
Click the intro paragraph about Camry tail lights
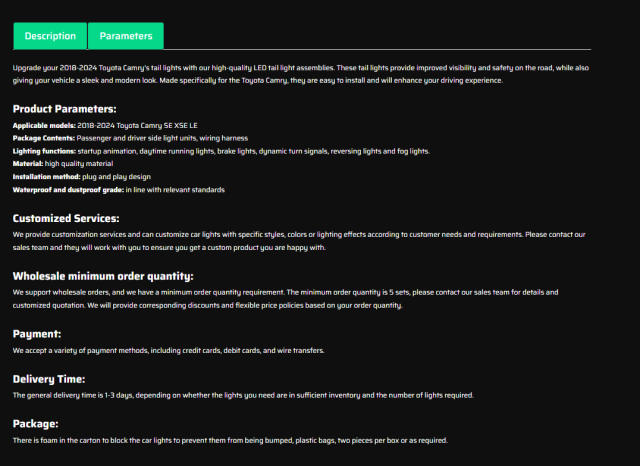coord(300,74)
